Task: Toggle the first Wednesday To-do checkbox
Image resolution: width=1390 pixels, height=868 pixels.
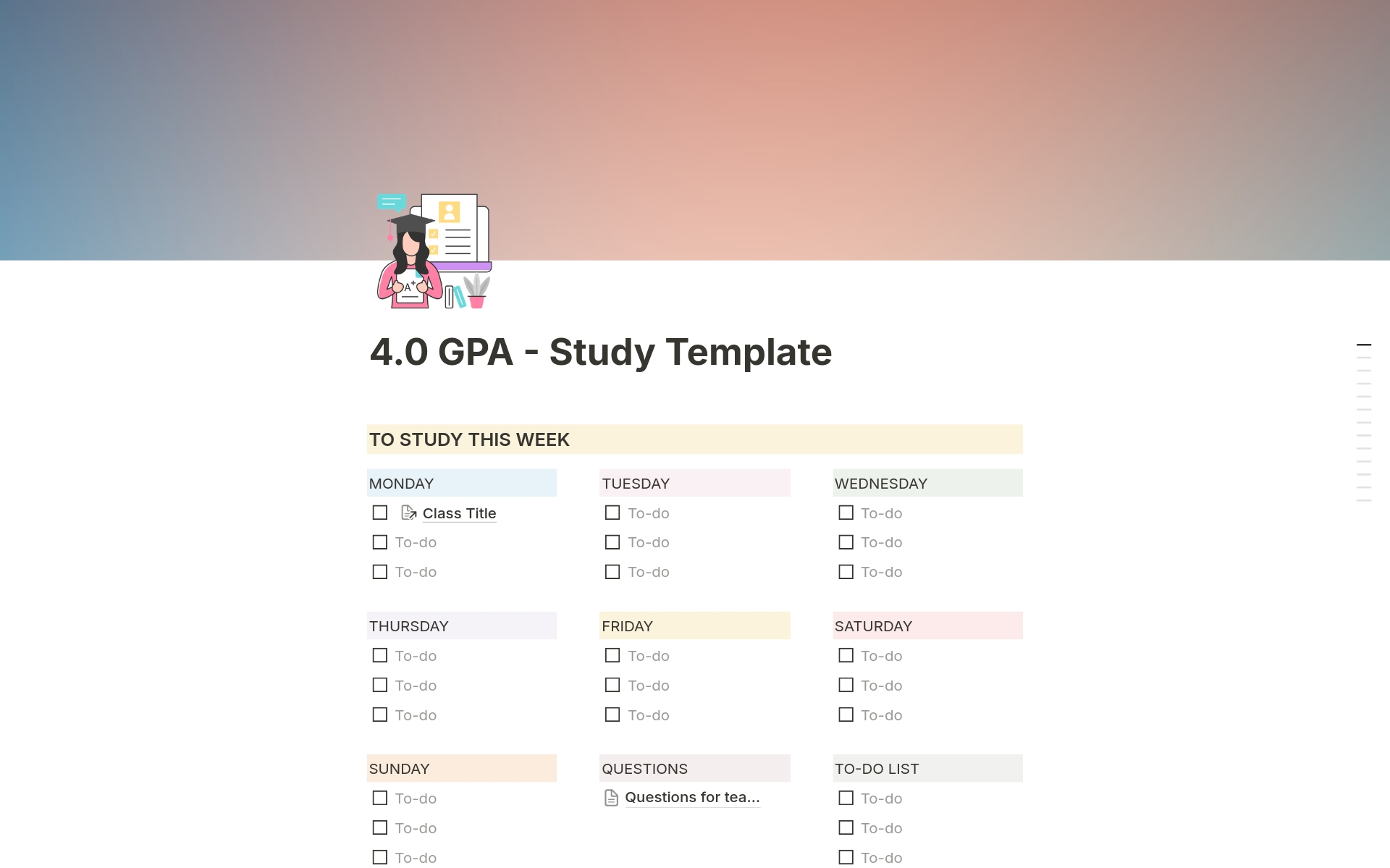Action: (x=846, y=512)
